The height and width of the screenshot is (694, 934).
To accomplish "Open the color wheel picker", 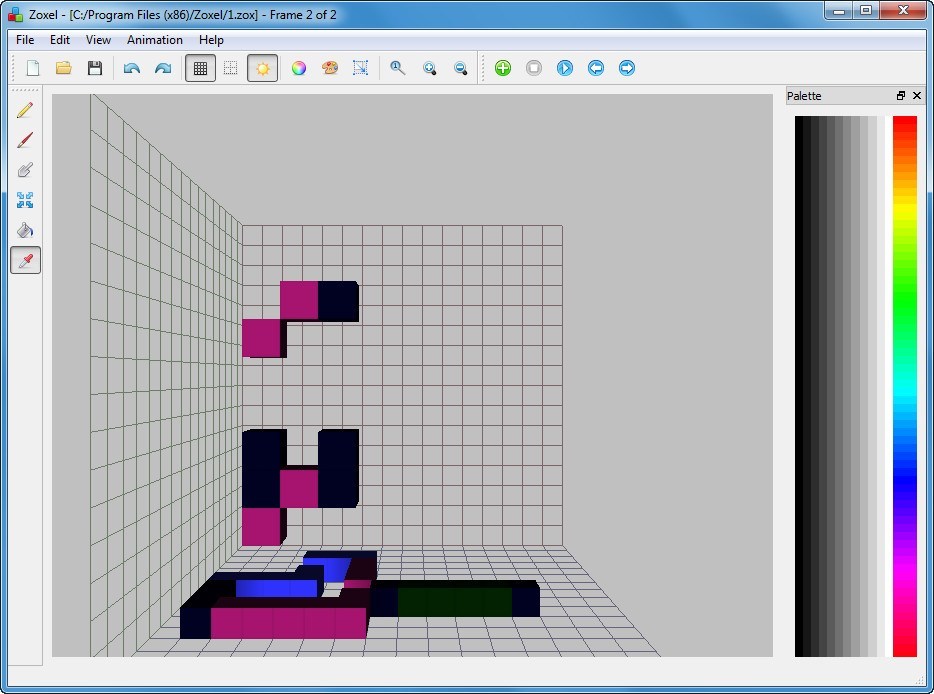I will (298, 68).
